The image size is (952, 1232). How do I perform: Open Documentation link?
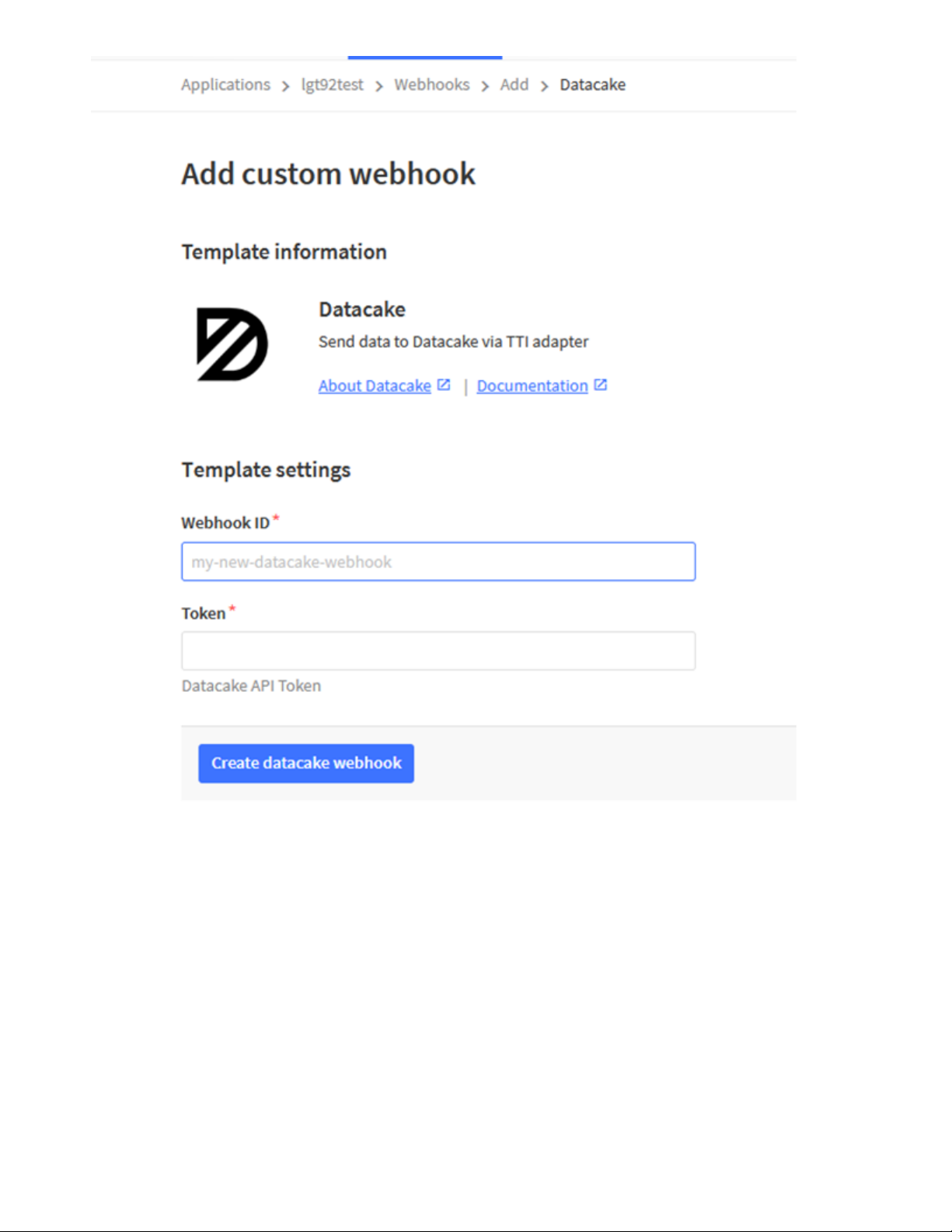(532, 386)
